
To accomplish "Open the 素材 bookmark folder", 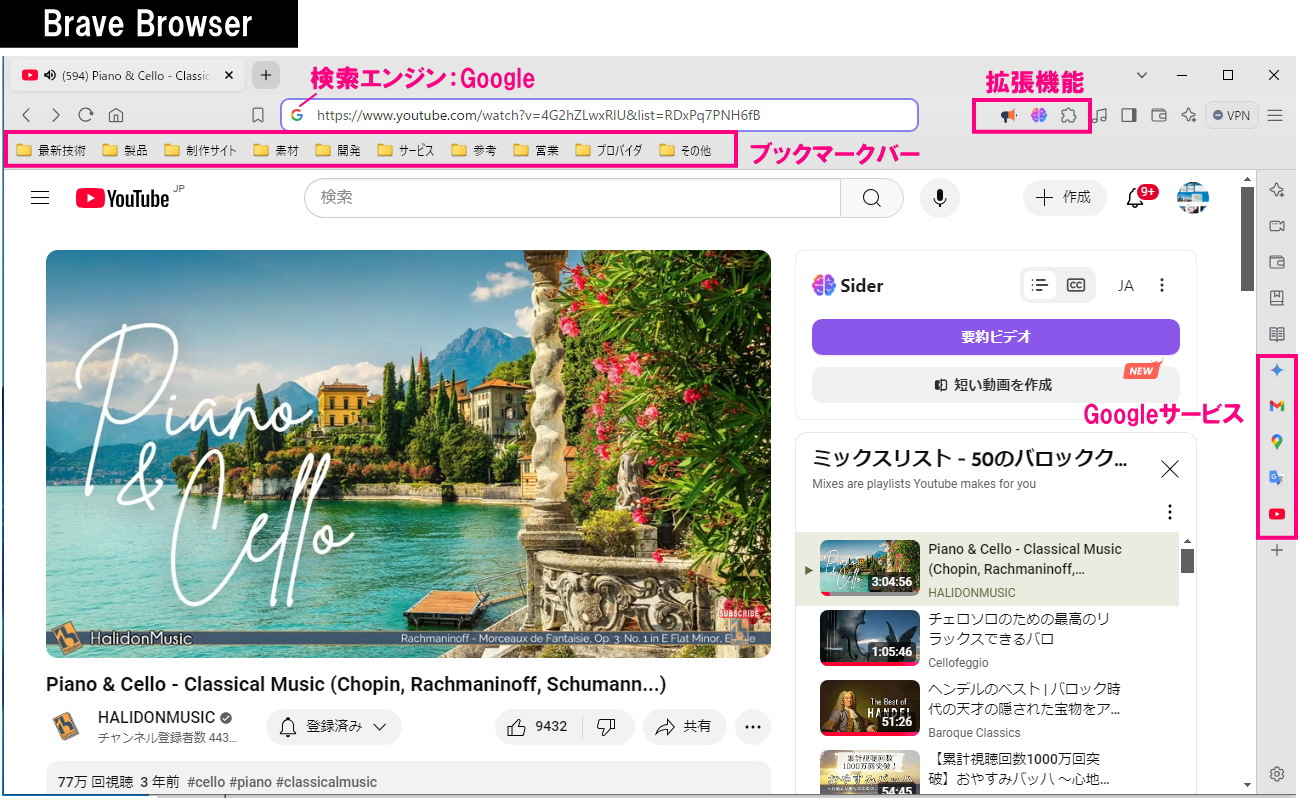I will (x=277, y=151).
